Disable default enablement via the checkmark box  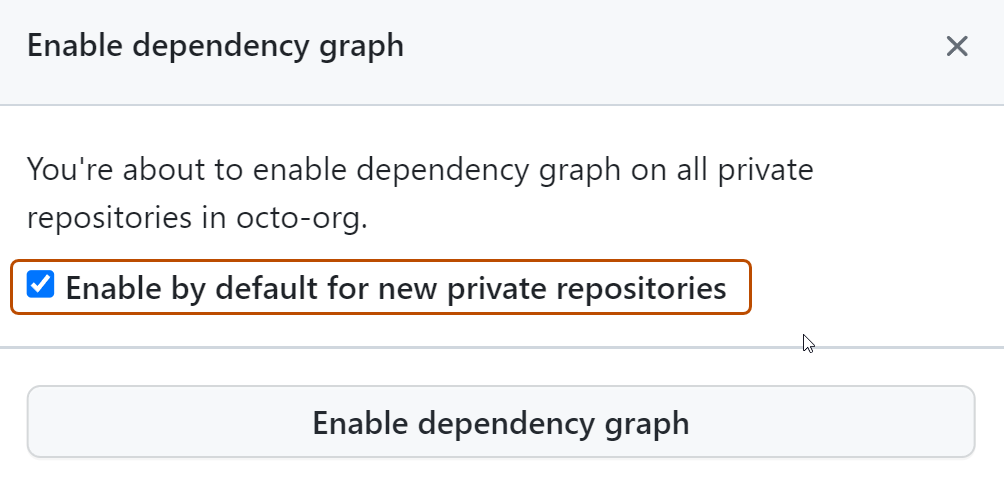pyautogui.click(x=41, y=286)
